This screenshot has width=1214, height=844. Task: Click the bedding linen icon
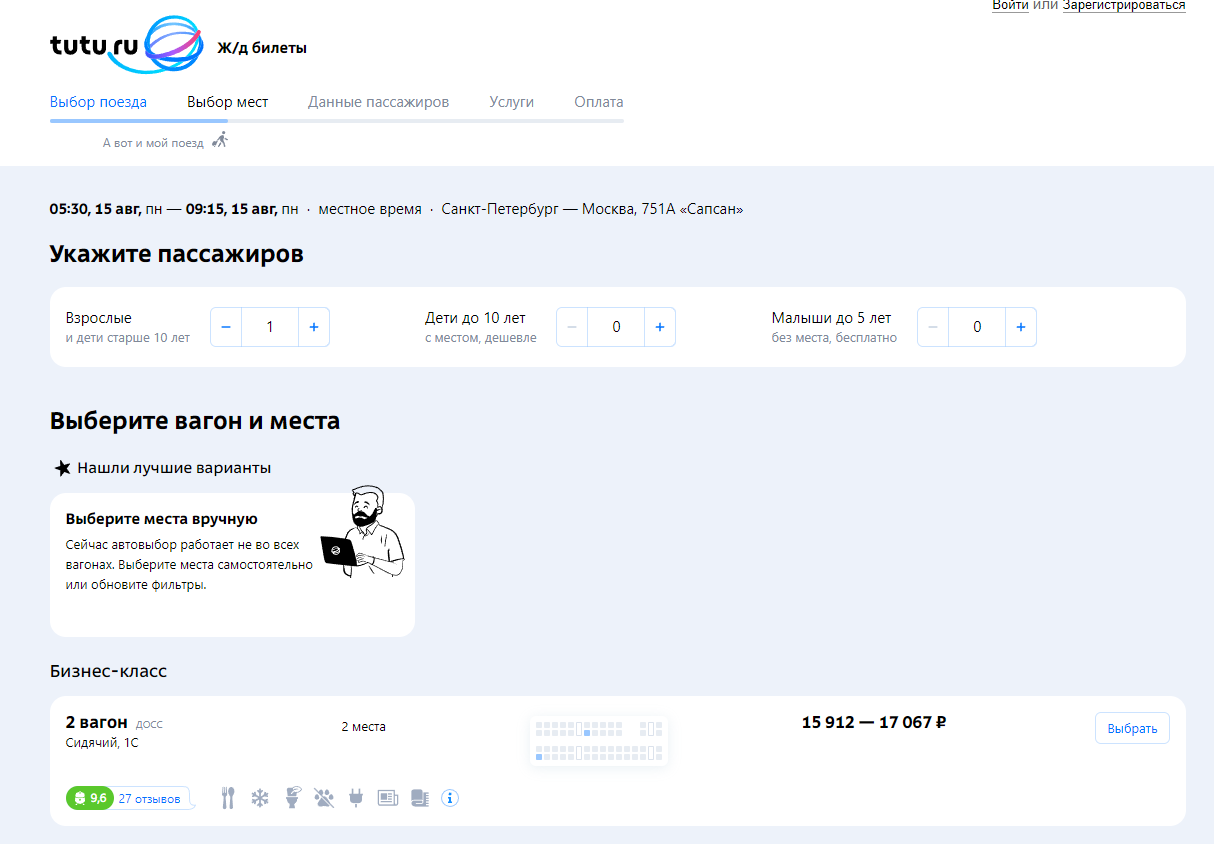click(420, 798)
